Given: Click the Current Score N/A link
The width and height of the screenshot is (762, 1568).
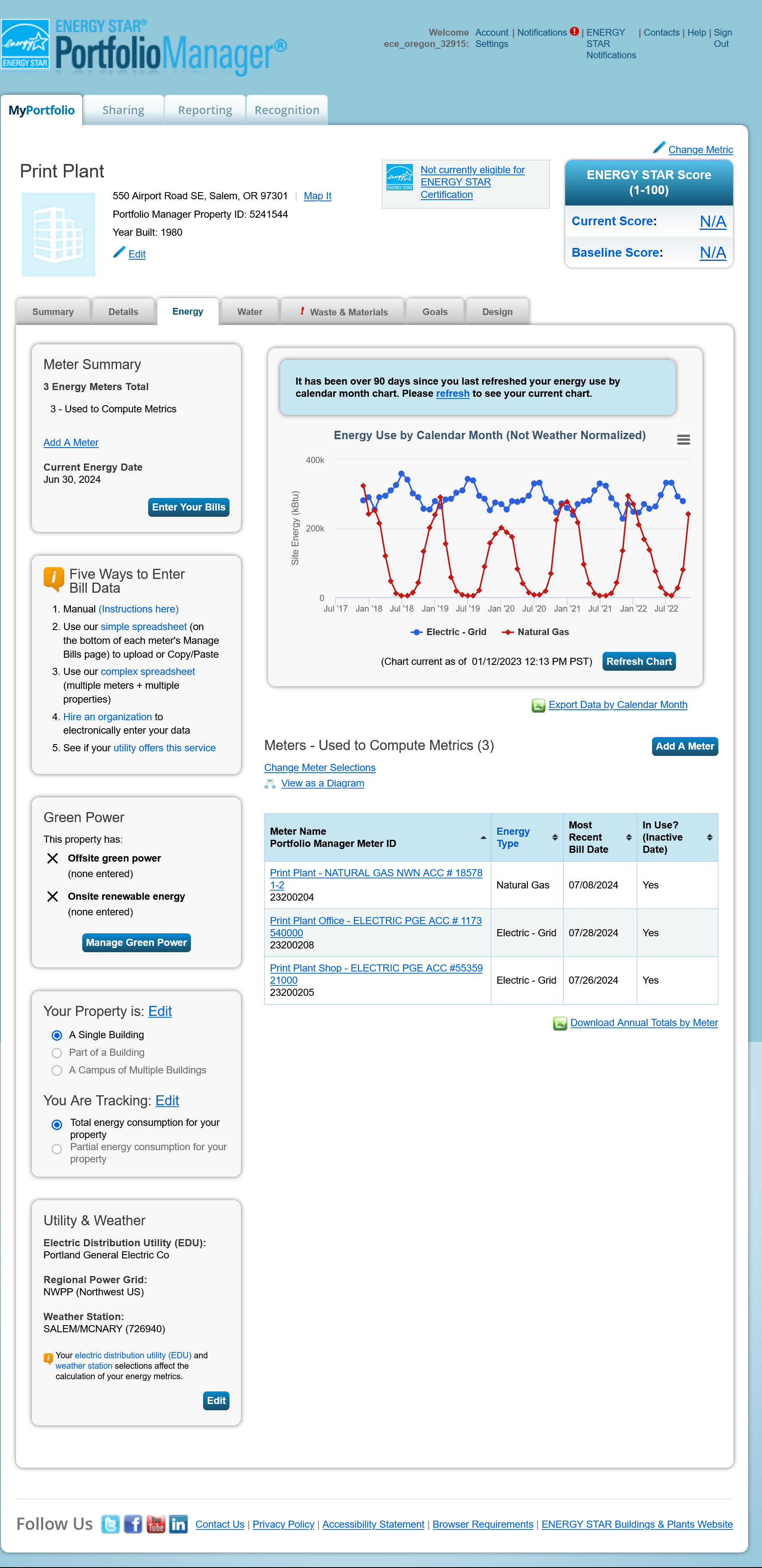Looking at the screenshot, I should pyautogui.click(x=712, y=221).
